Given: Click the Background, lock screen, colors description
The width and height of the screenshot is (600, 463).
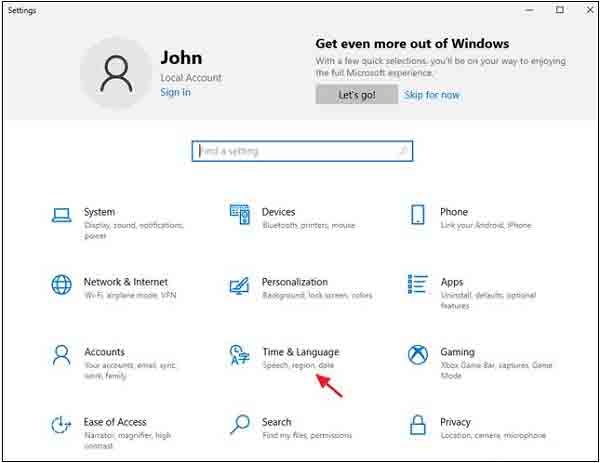Looking at the screenshot, I should pyautogui.click(x=317, y=295).
